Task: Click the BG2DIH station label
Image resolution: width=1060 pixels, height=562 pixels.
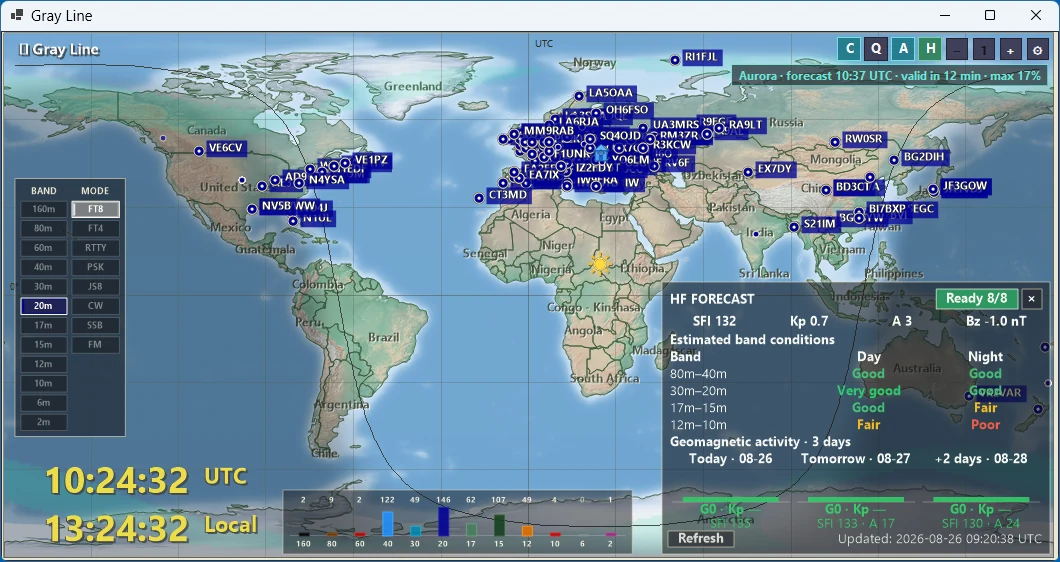Action: tap(923, 157)
